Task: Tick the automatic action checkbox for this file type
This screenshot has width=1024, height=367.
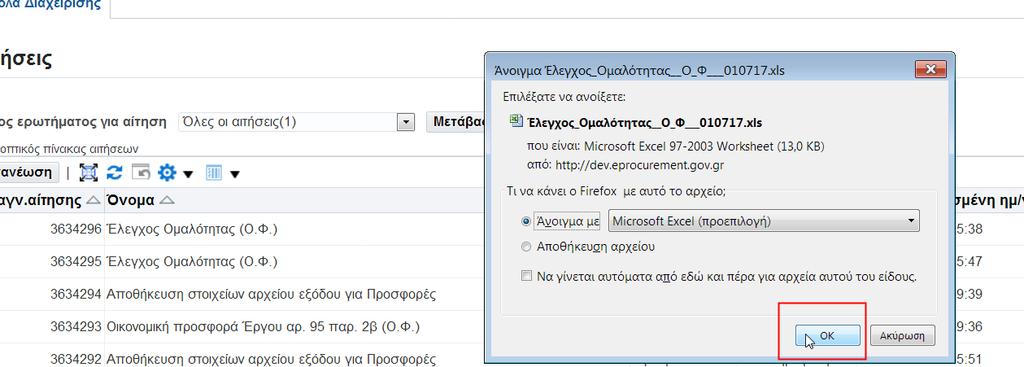Action: pos(526,276)
